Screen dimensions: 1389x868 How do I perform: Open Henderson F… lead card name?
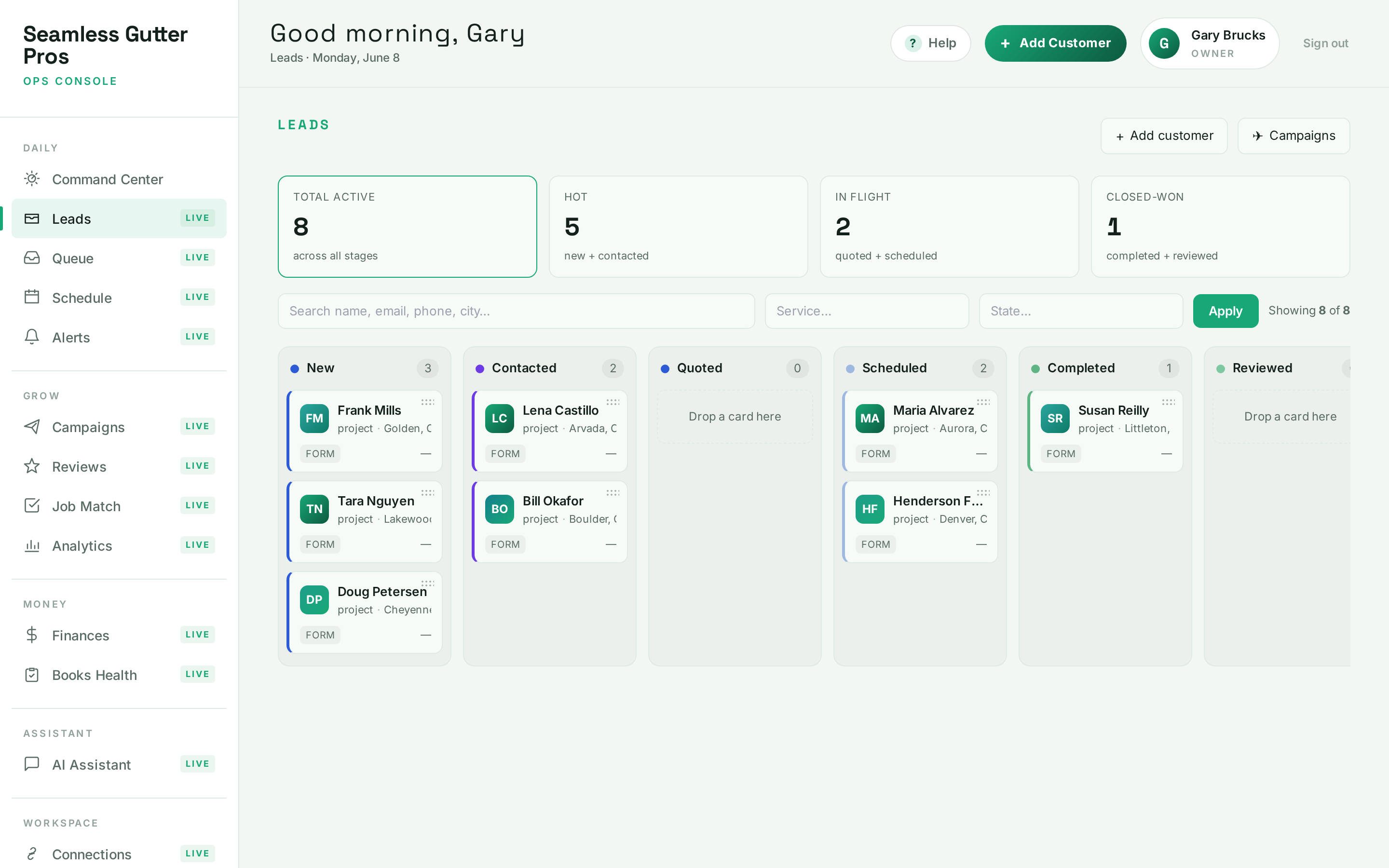[938, 501]
